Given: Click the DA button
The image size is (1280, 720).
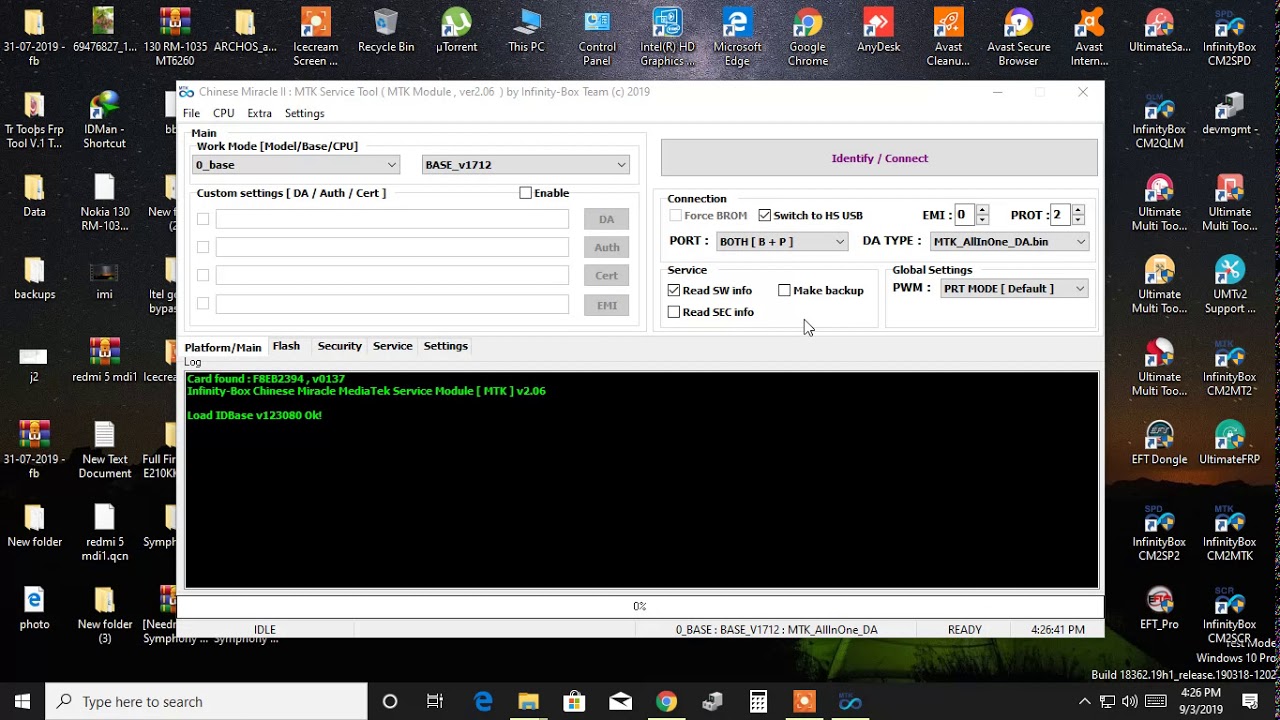Looking at the screenshot, I should [x=606, y=219].
